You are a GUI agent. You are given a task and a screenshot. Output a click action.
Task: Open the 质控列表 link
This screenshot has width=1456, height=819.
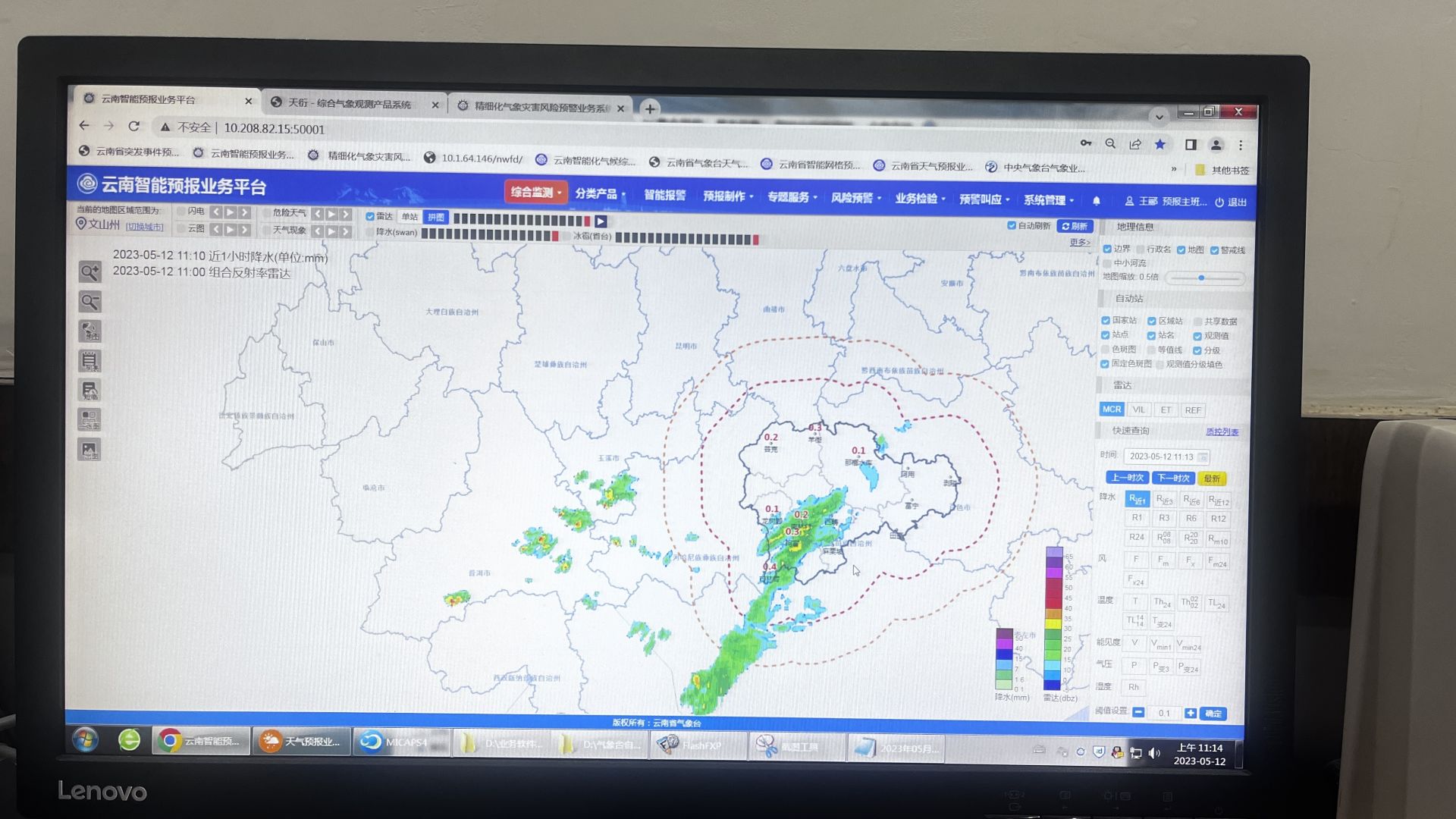tap(1222, 431)
